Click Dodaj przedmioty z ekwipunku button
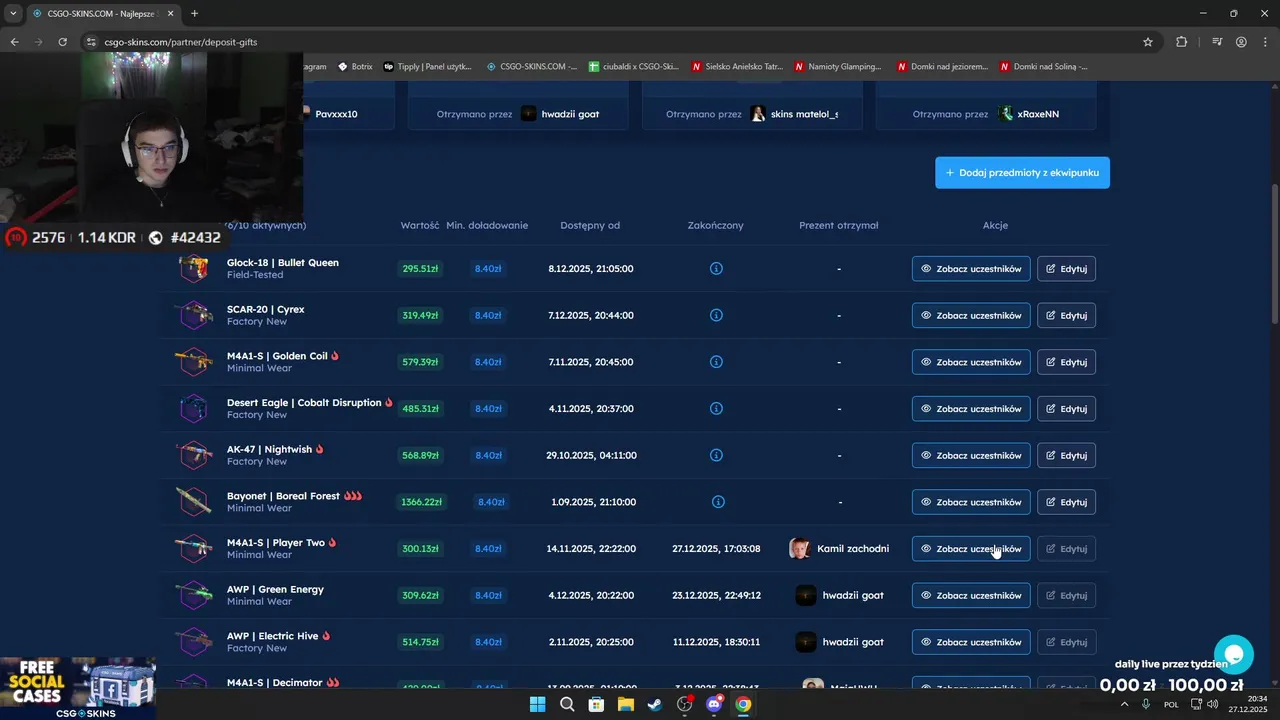The image size is (1280, 720). tap(1022, 172)
